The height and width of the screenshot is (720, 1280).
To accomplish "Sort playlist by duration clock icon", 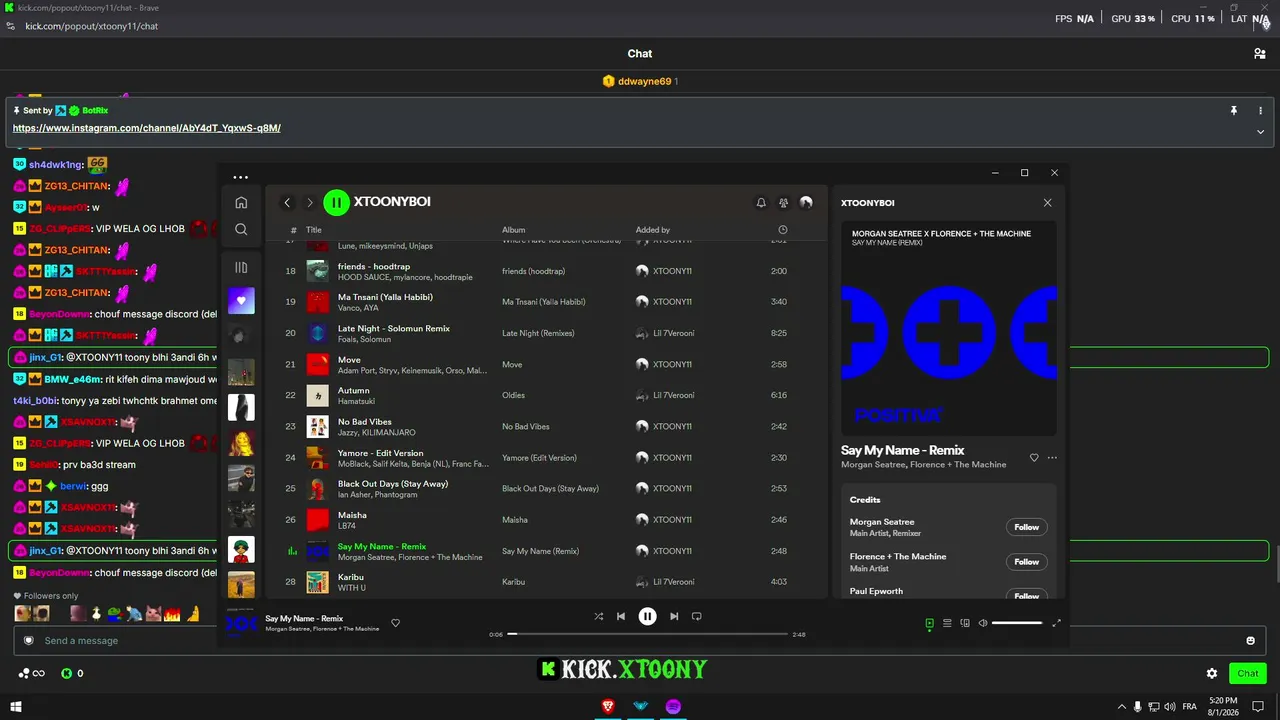I will tap(782, 230).
